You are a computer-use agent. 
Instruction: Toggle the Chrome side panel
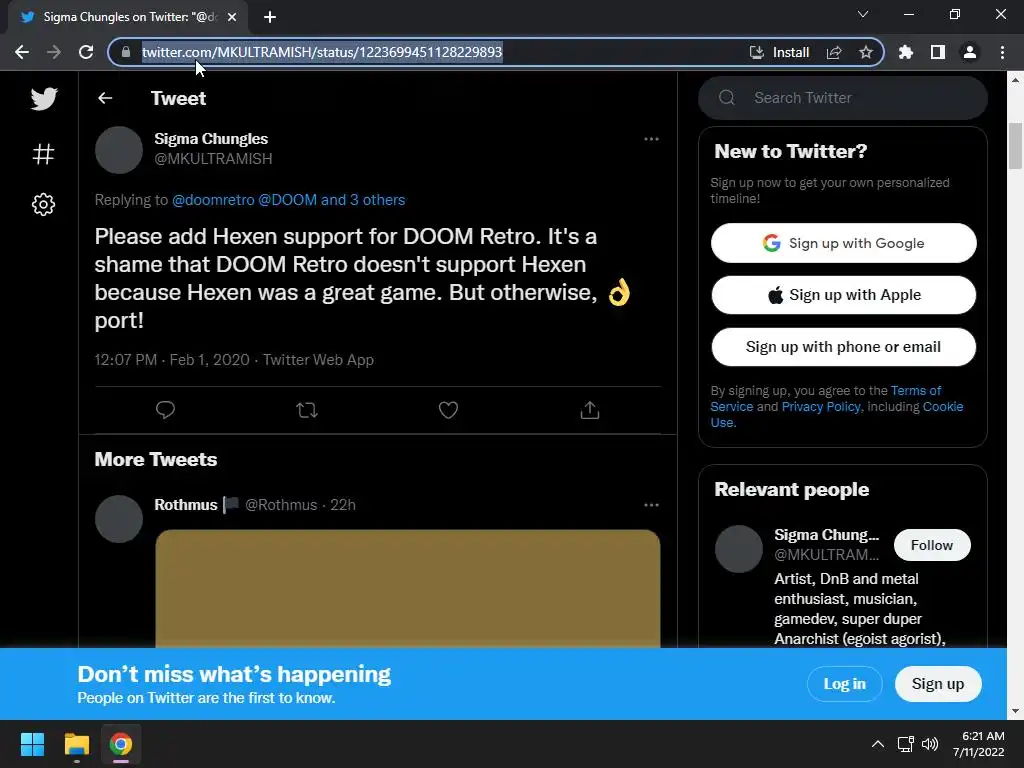[x=938, y=52]
